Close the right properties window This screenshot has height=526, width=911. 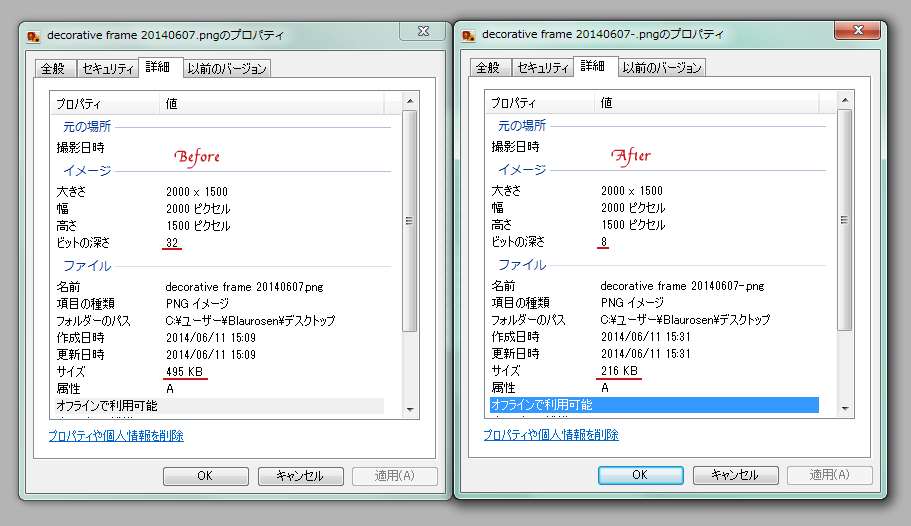(x=858, y=30)
